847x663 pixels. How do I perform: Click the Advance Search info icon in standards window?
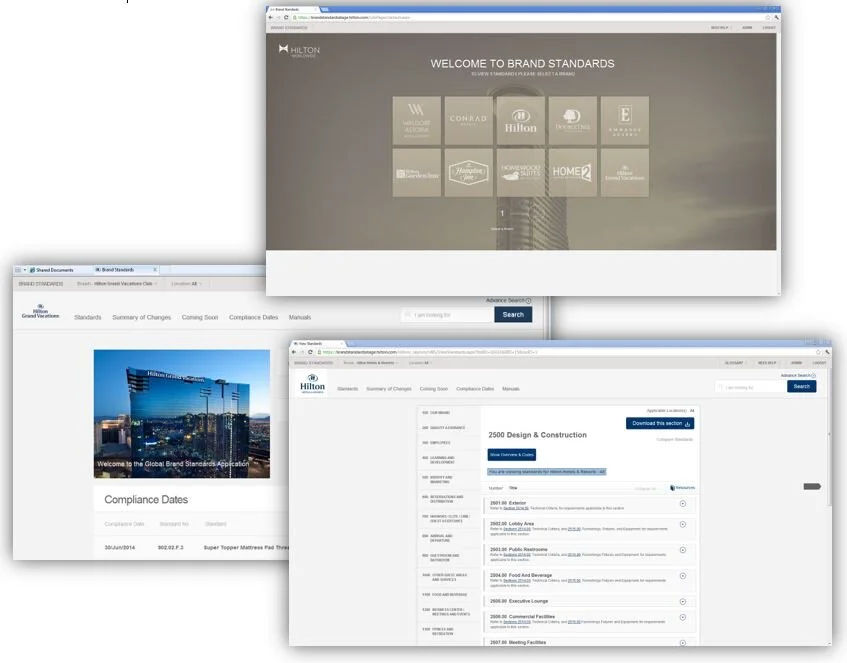pos(813,376)
